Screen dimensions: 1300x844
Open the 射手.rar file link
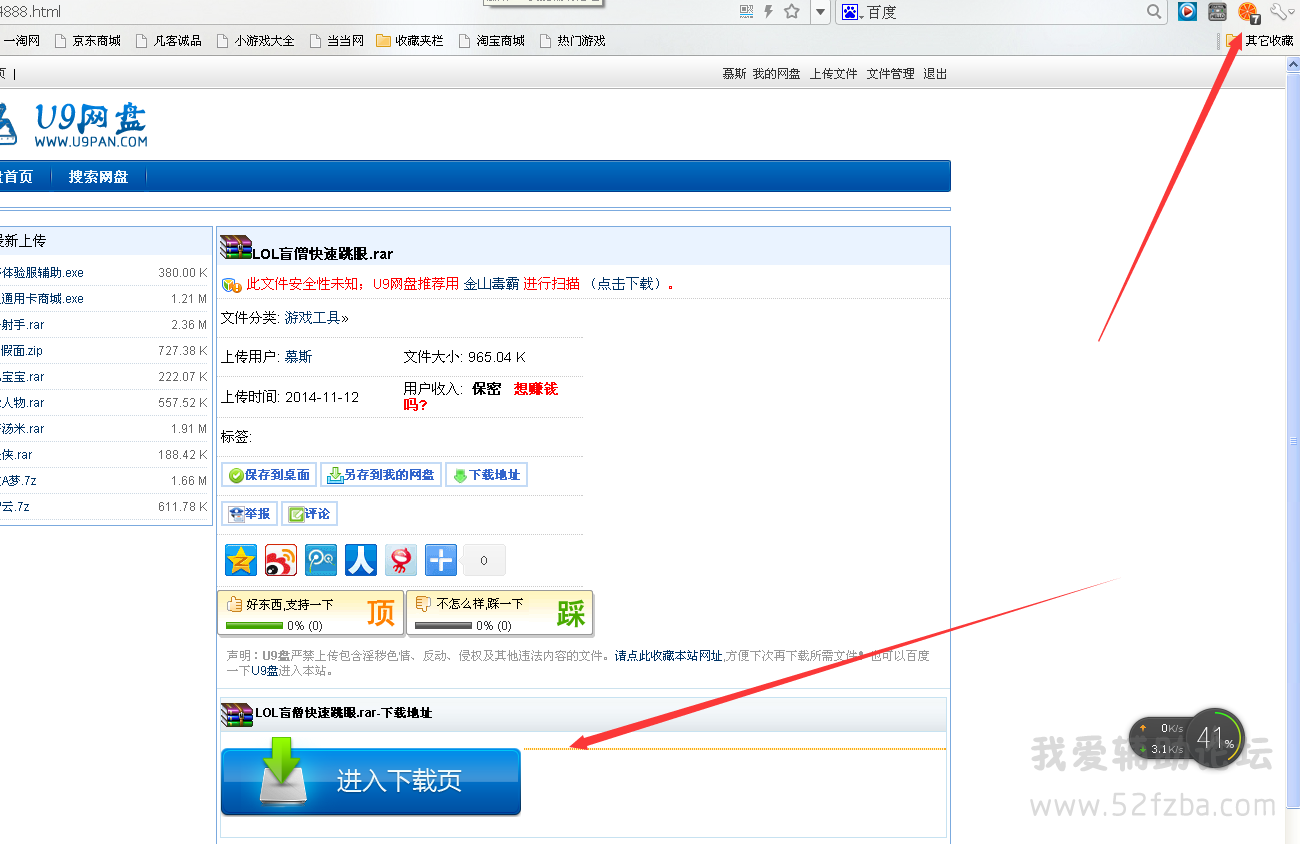[22, 324]
